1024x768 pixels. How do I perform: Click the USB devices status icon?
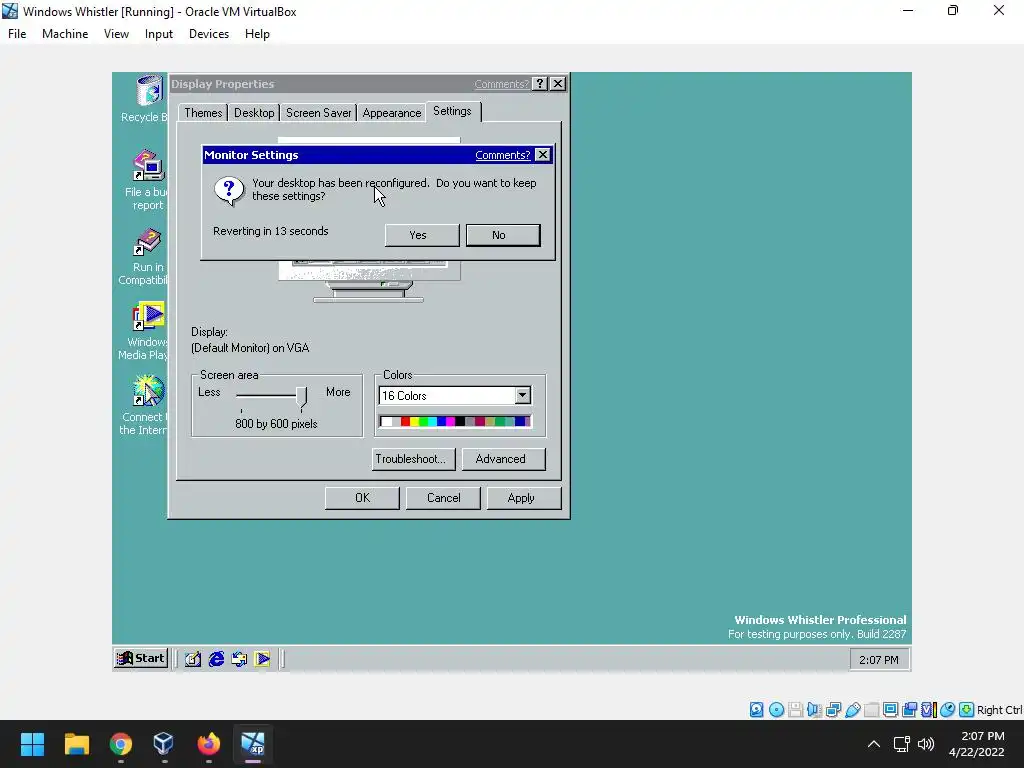coord(852,710)
